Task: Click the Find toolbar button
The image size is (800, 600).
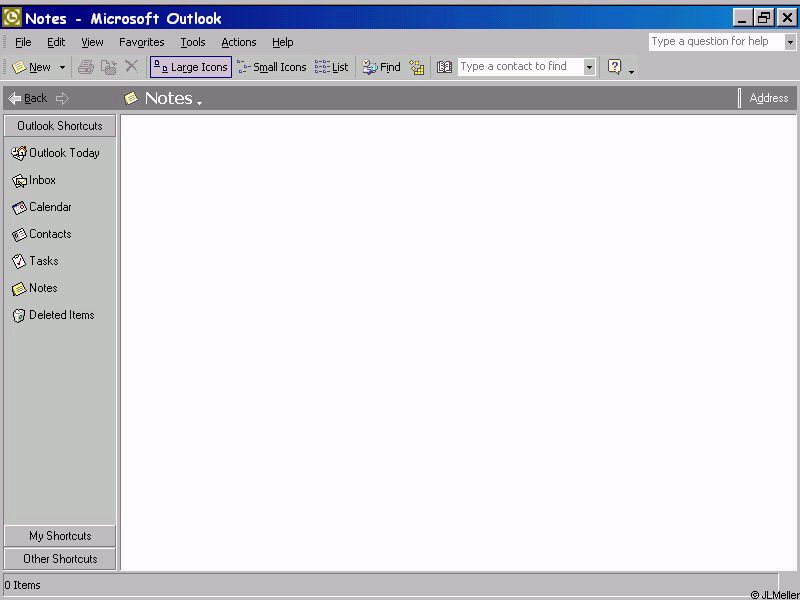Action: pos(381,67)
